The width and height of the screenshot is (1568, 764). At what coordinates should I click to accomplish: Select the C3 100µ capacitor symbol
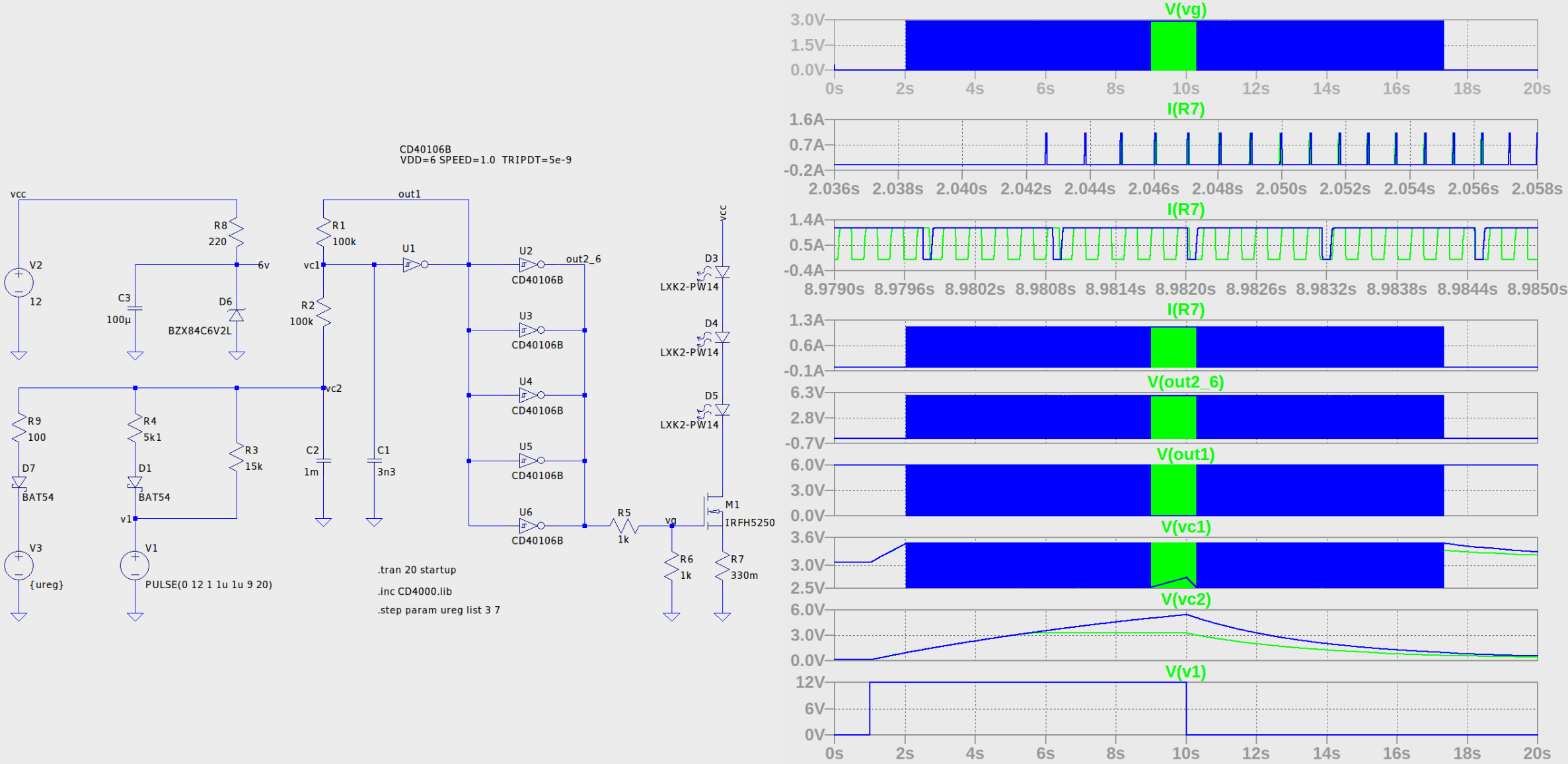[x=135, y=308]
